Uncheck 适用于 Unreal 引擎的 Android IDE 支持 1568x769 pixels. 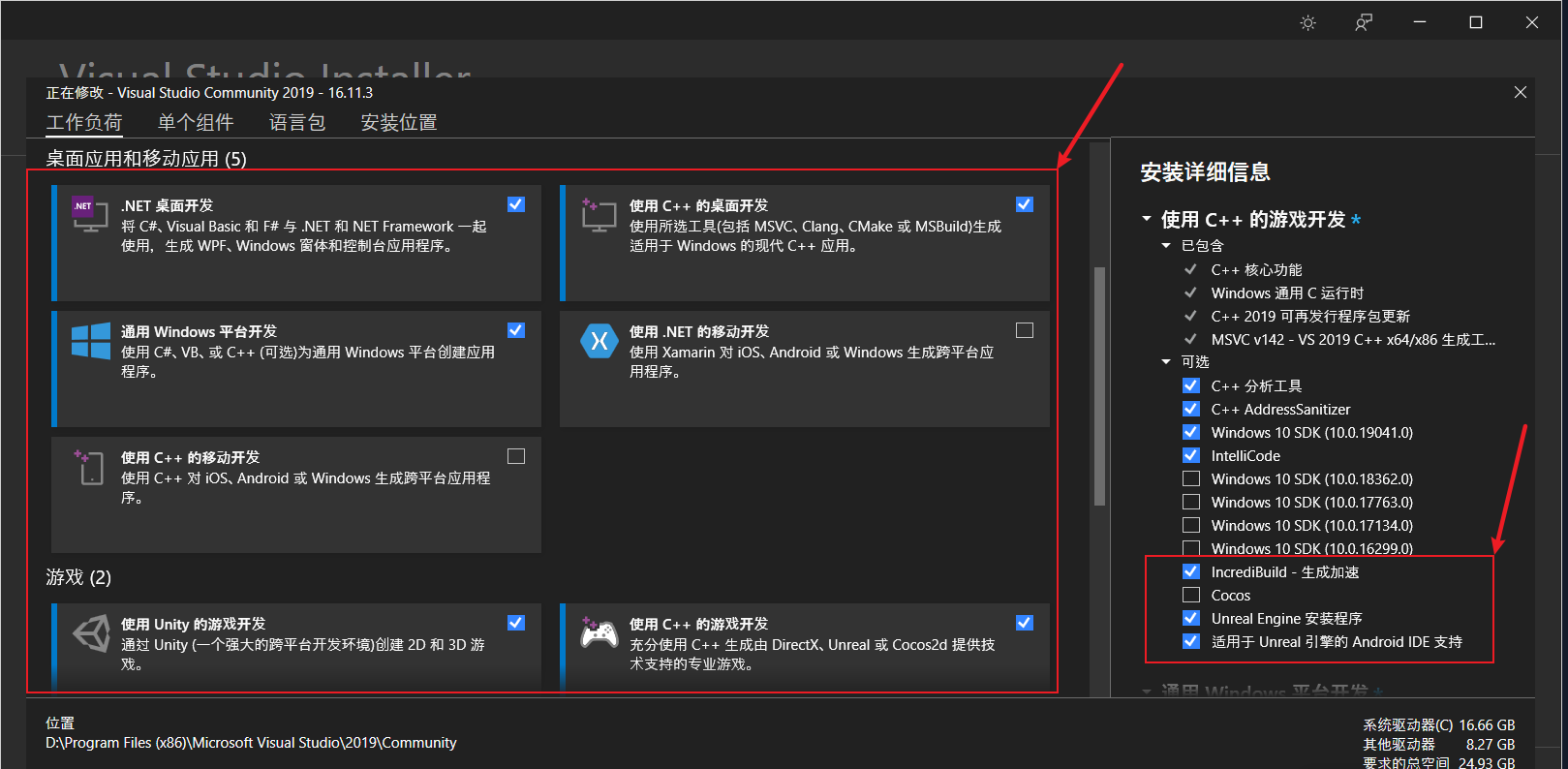pyautogui.click(x=1191, y=641)
